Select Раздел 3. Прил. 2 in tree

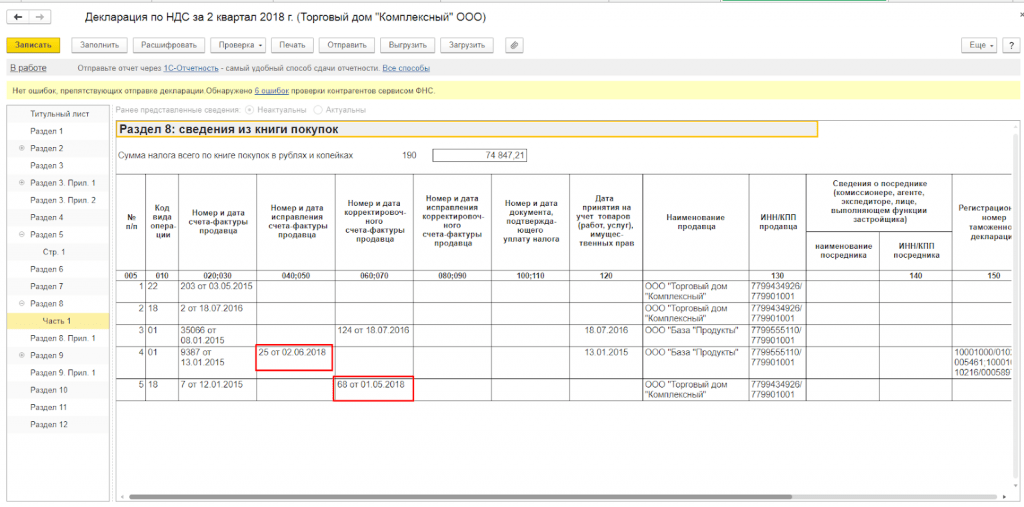pyautogui.click(x=63, y=200)
